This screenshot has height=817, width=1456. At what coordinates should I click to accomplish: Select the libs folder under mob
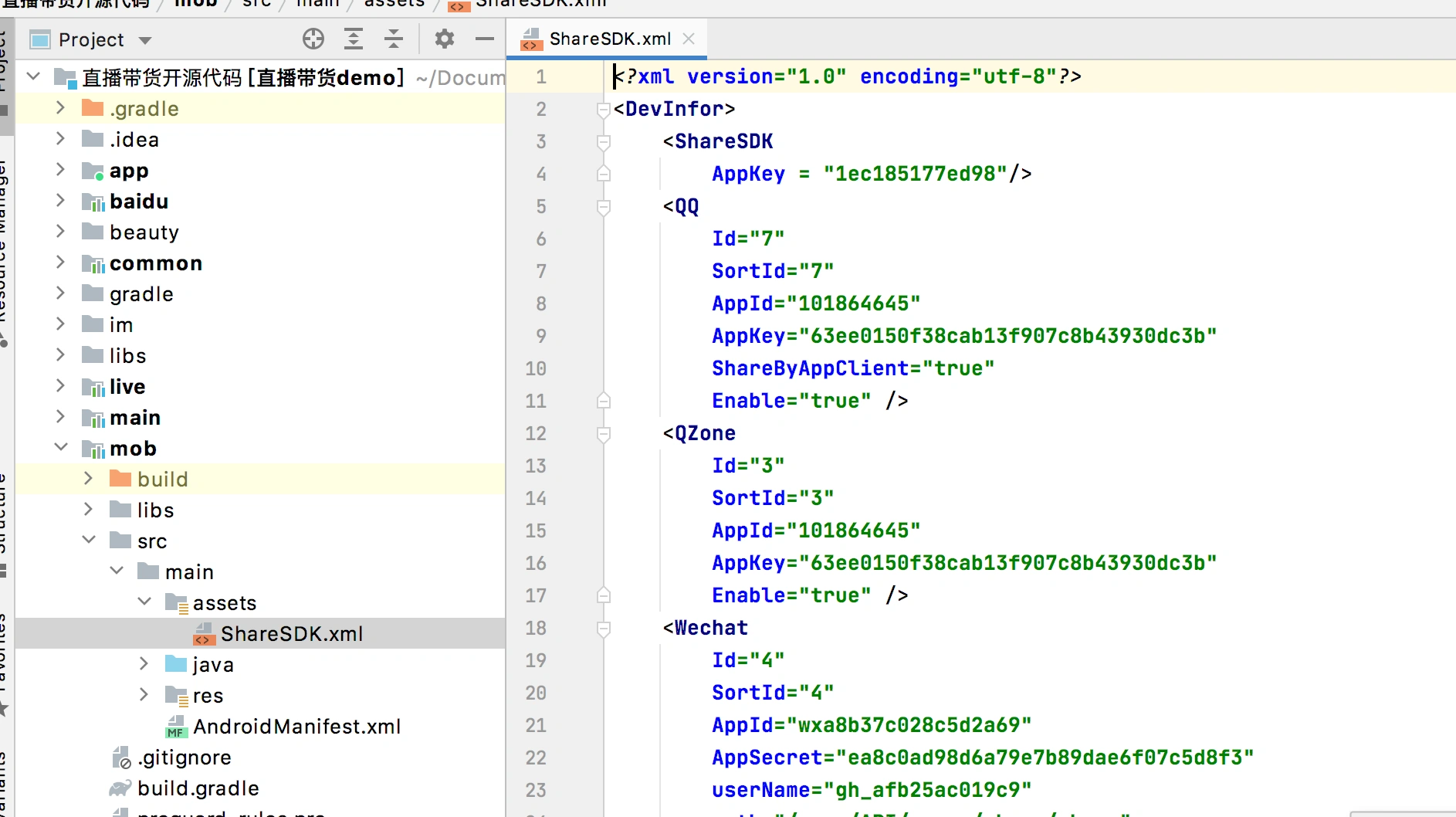pos(260,510)
